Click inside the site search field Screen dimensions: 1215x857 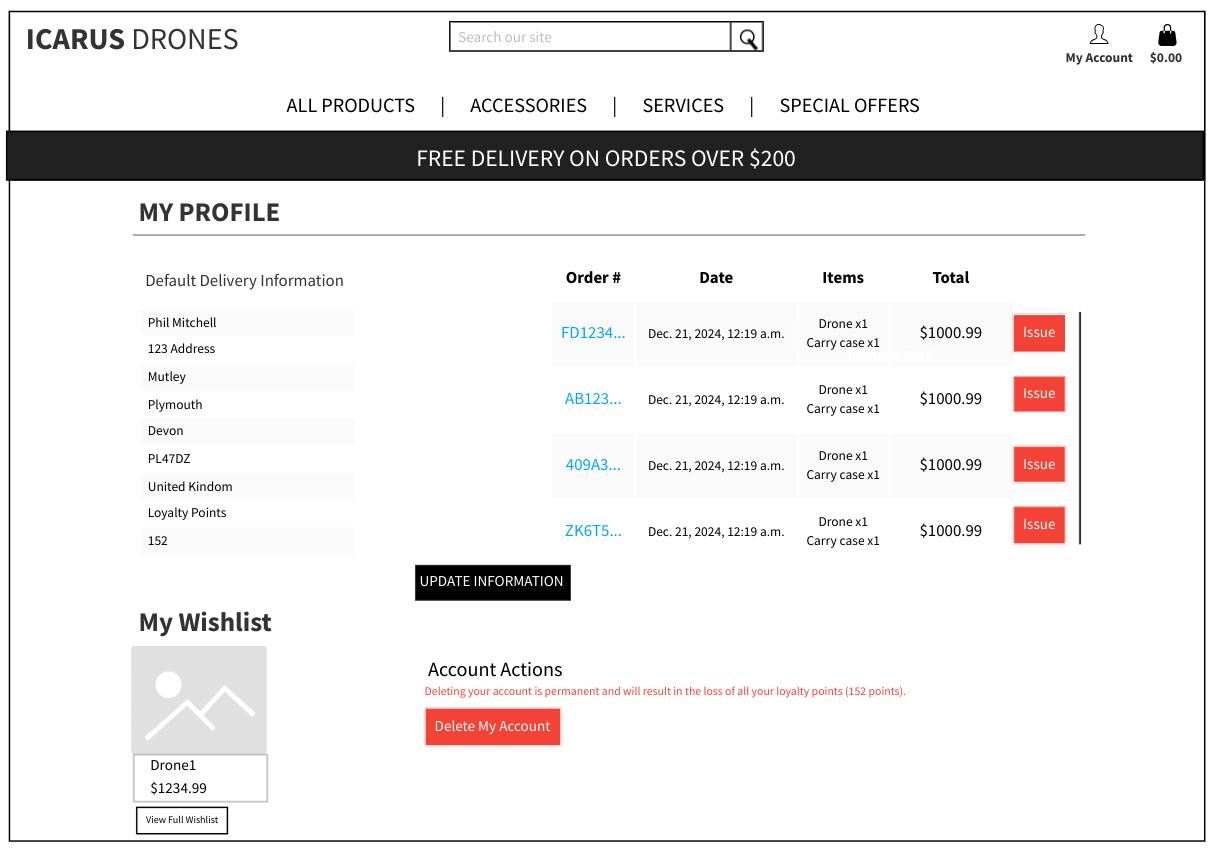589,36
